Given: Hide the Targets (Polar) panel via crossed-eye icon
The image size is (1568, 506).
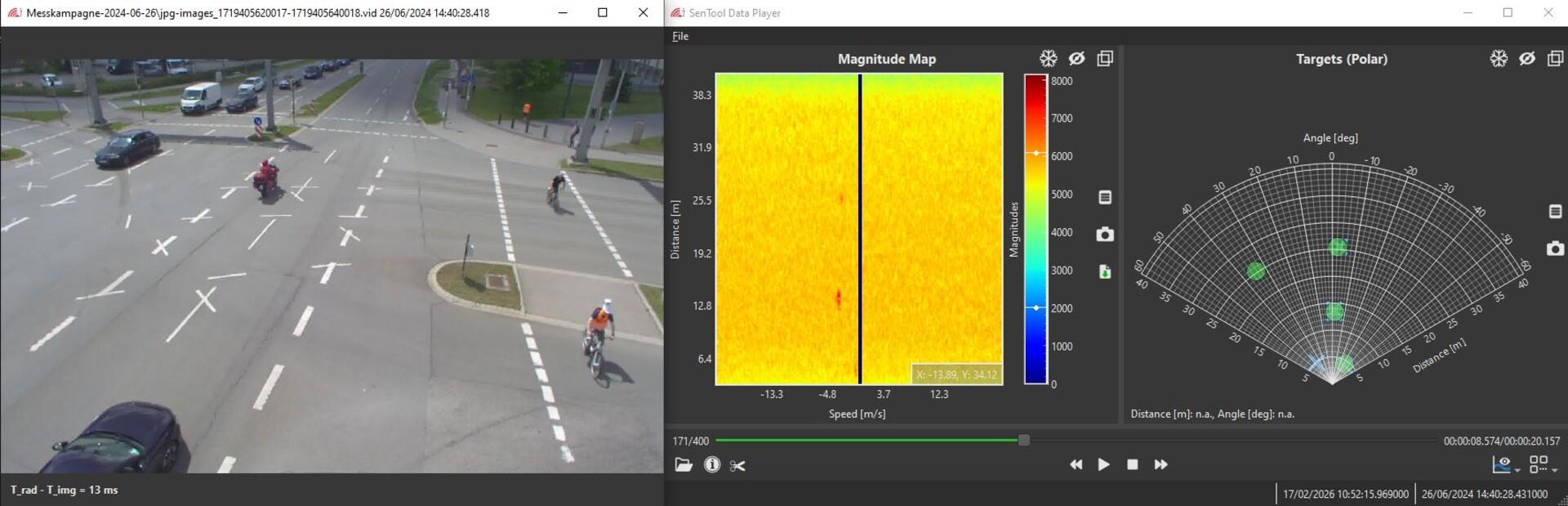Looking at the screenshot, I should tap(1527, 58).
